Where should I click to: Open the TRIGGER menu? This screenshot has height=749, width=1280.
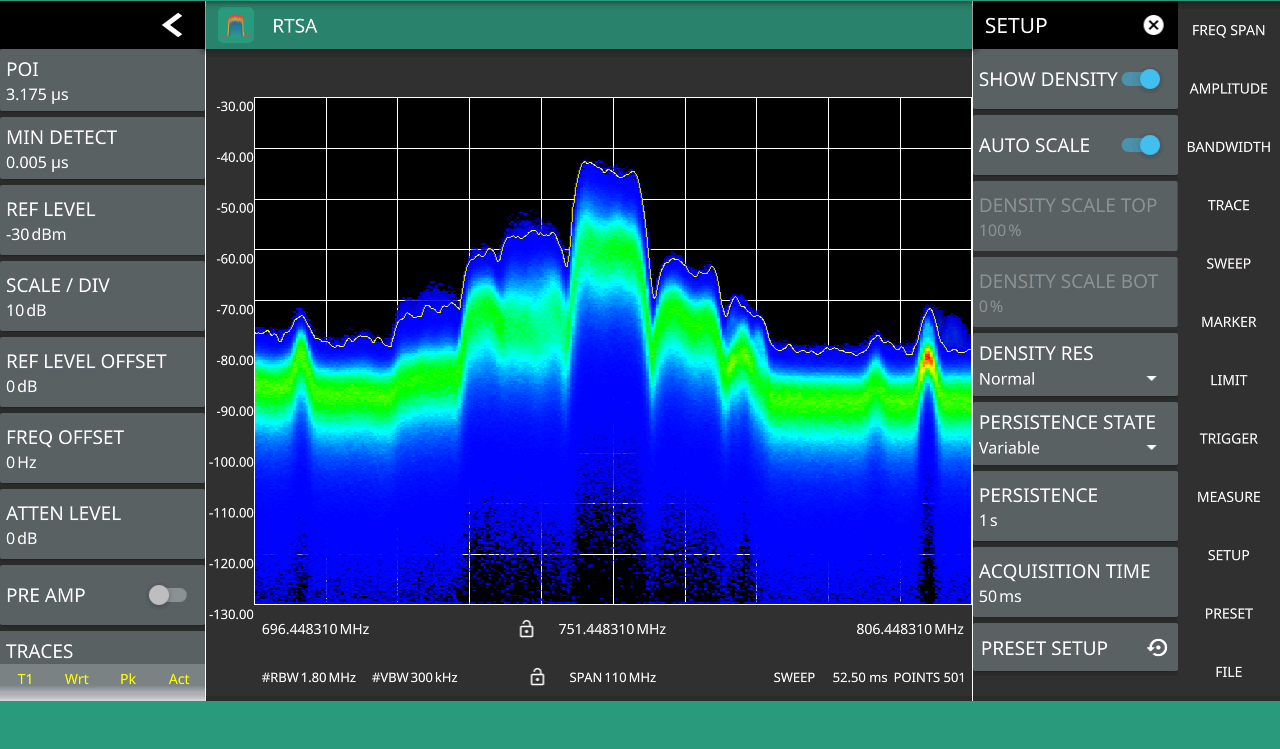point(1228,438)
